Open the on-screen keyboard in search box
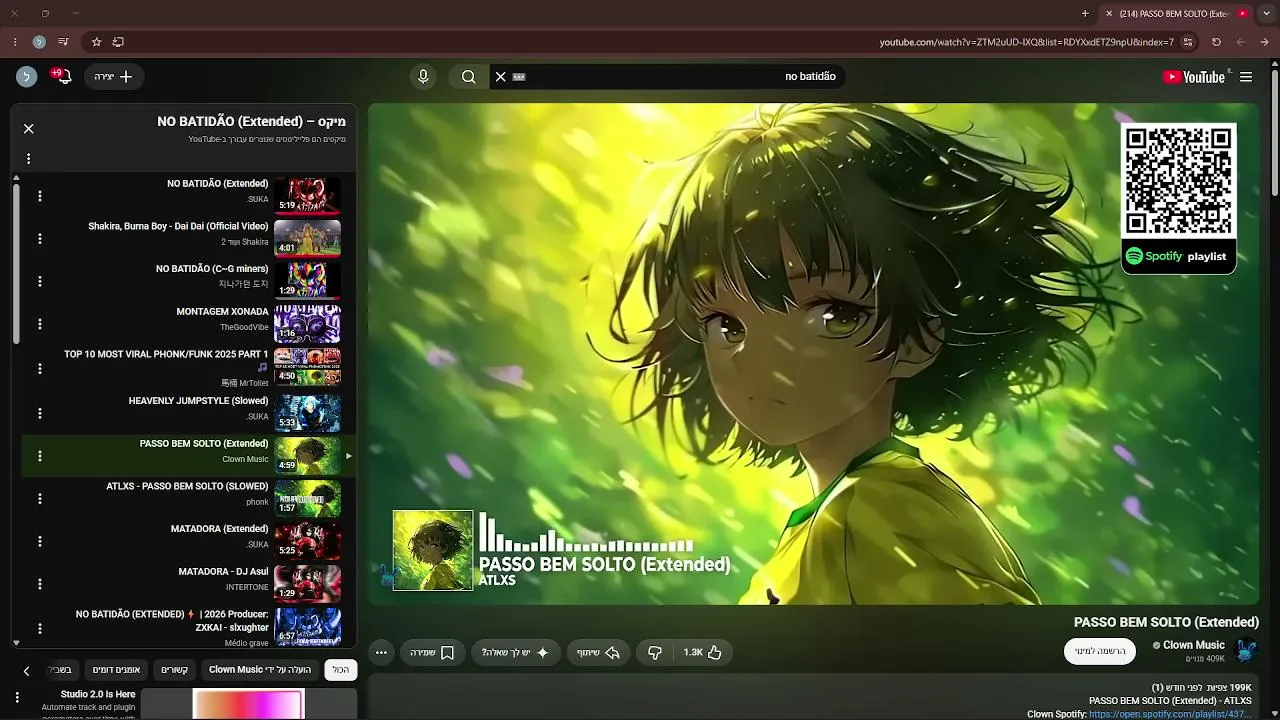The image size is (1280, 720). 519,77
